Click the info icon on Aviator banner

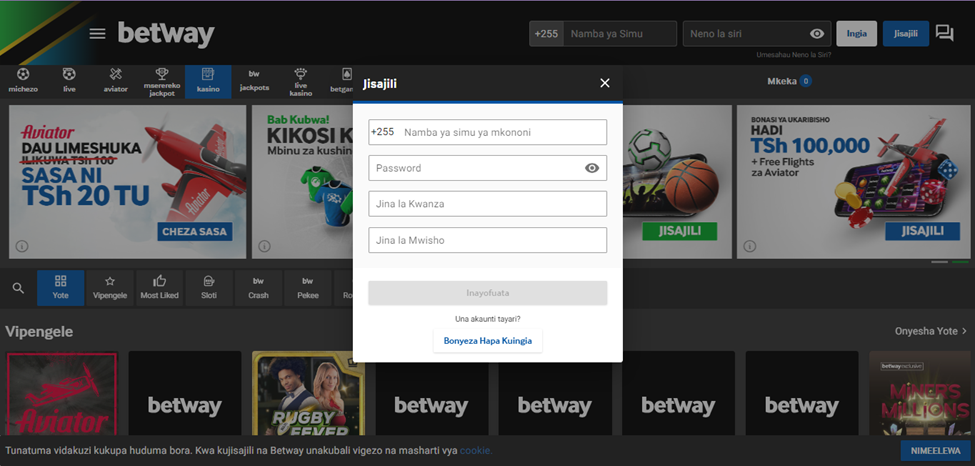[x=22, y=246]
